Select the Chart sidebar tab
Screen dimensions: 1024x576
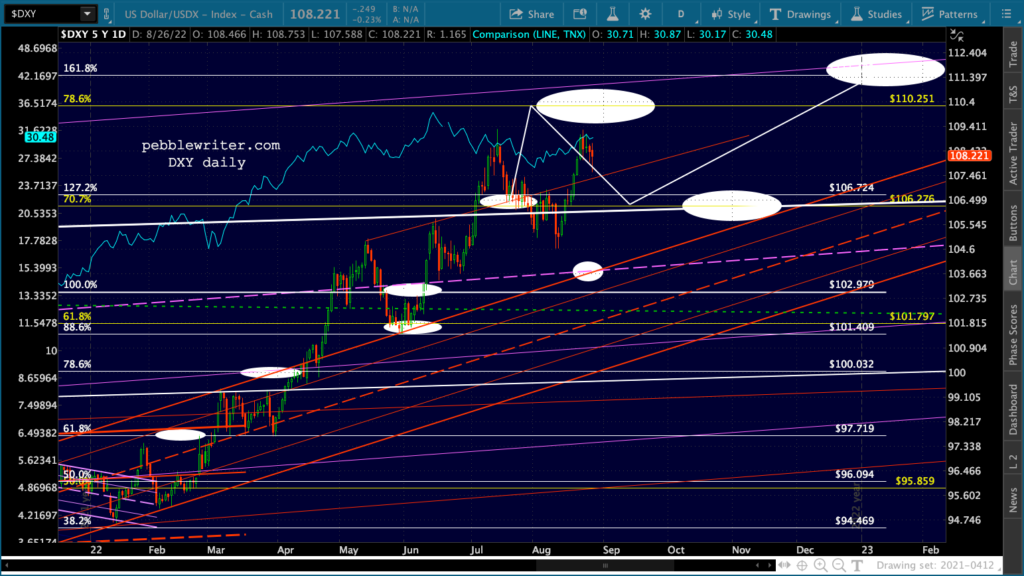point(1013,272)
